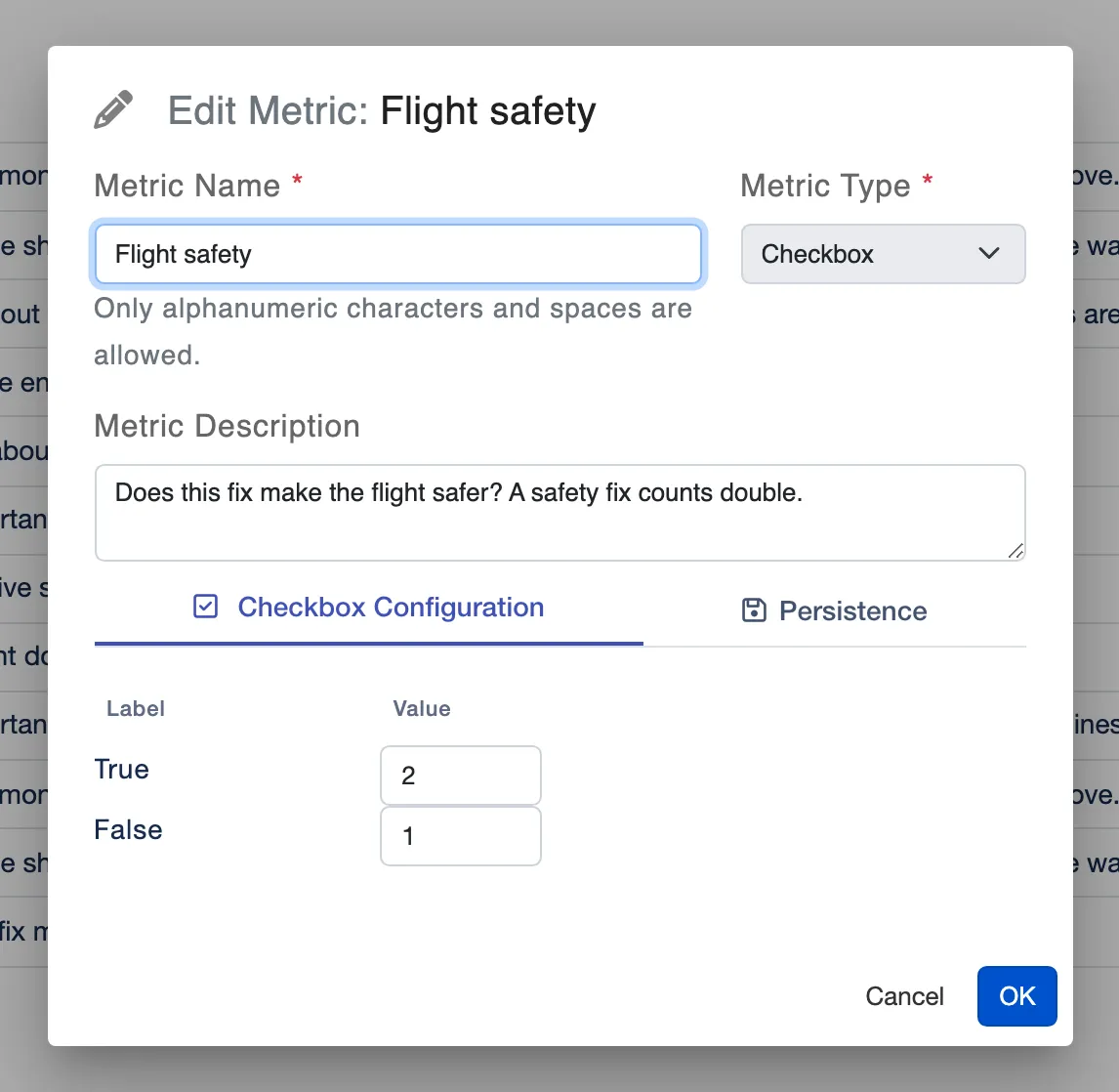Image resolution: width=1119 pixels, height=1092 pixels.
Task: Click the Metric Name input field
Action: (398, 254)
